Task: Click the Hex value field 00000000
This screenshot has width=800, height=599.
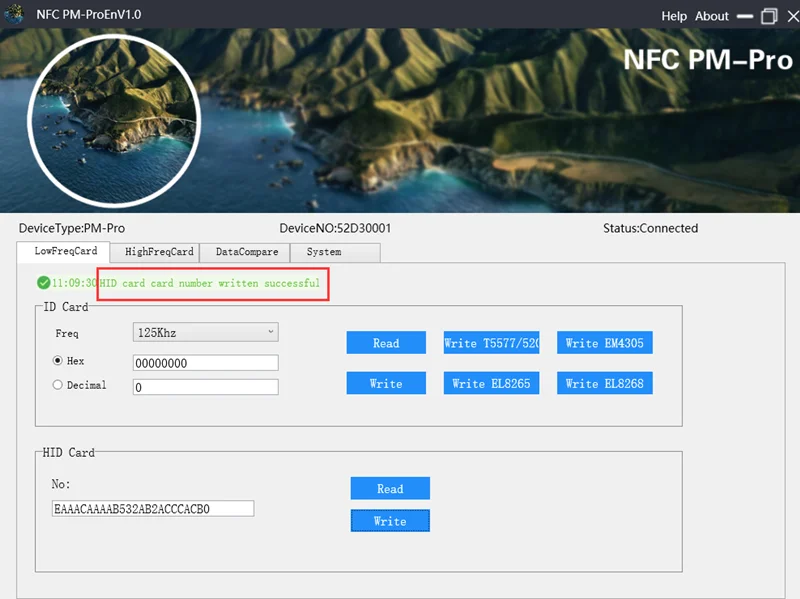Action: pyautogui.click(x=206, y=363)
